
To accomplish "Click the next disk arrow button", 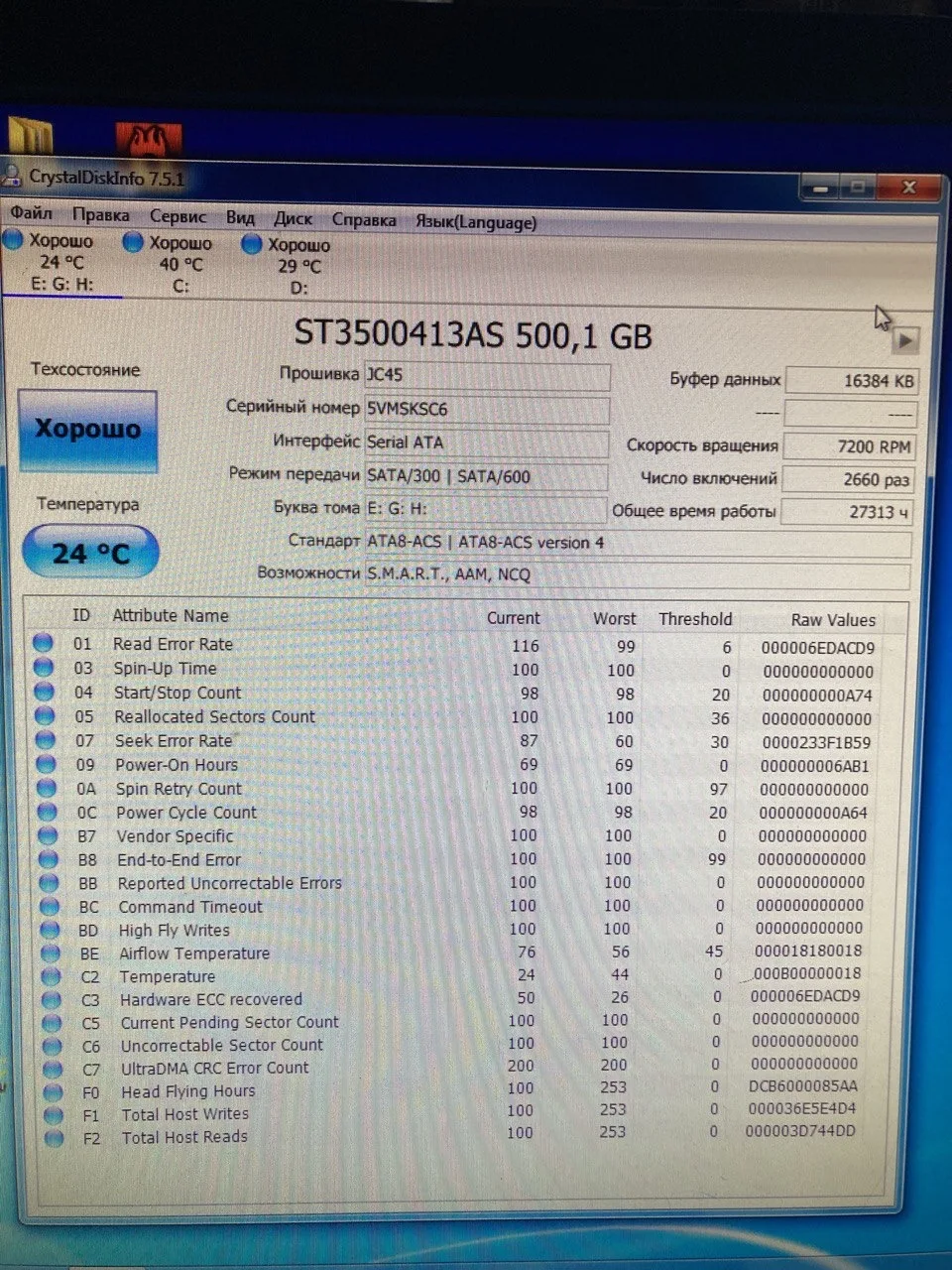I will point(904,340).
